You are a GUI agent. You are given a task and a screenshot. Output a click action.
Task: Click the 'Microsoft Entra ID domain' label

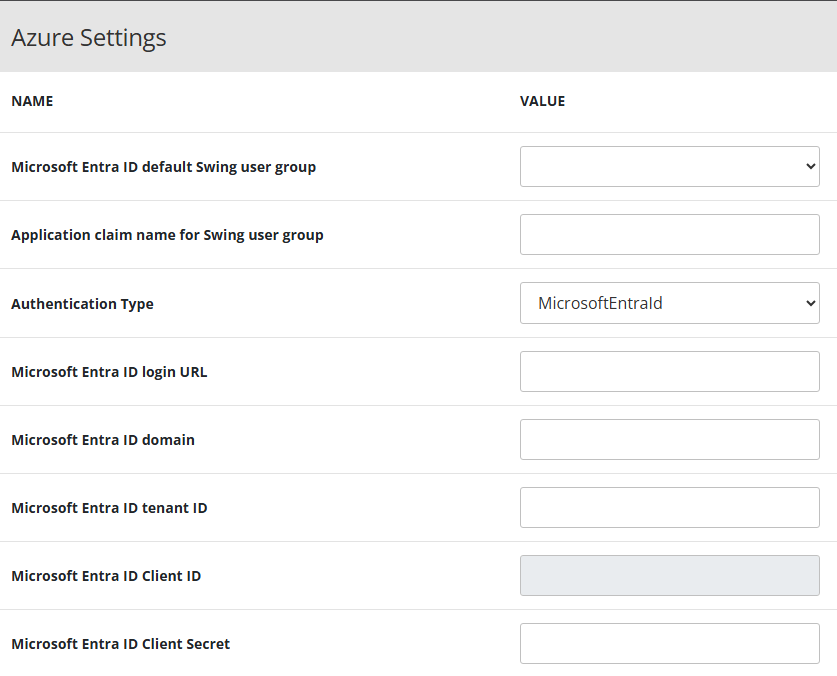103,439
